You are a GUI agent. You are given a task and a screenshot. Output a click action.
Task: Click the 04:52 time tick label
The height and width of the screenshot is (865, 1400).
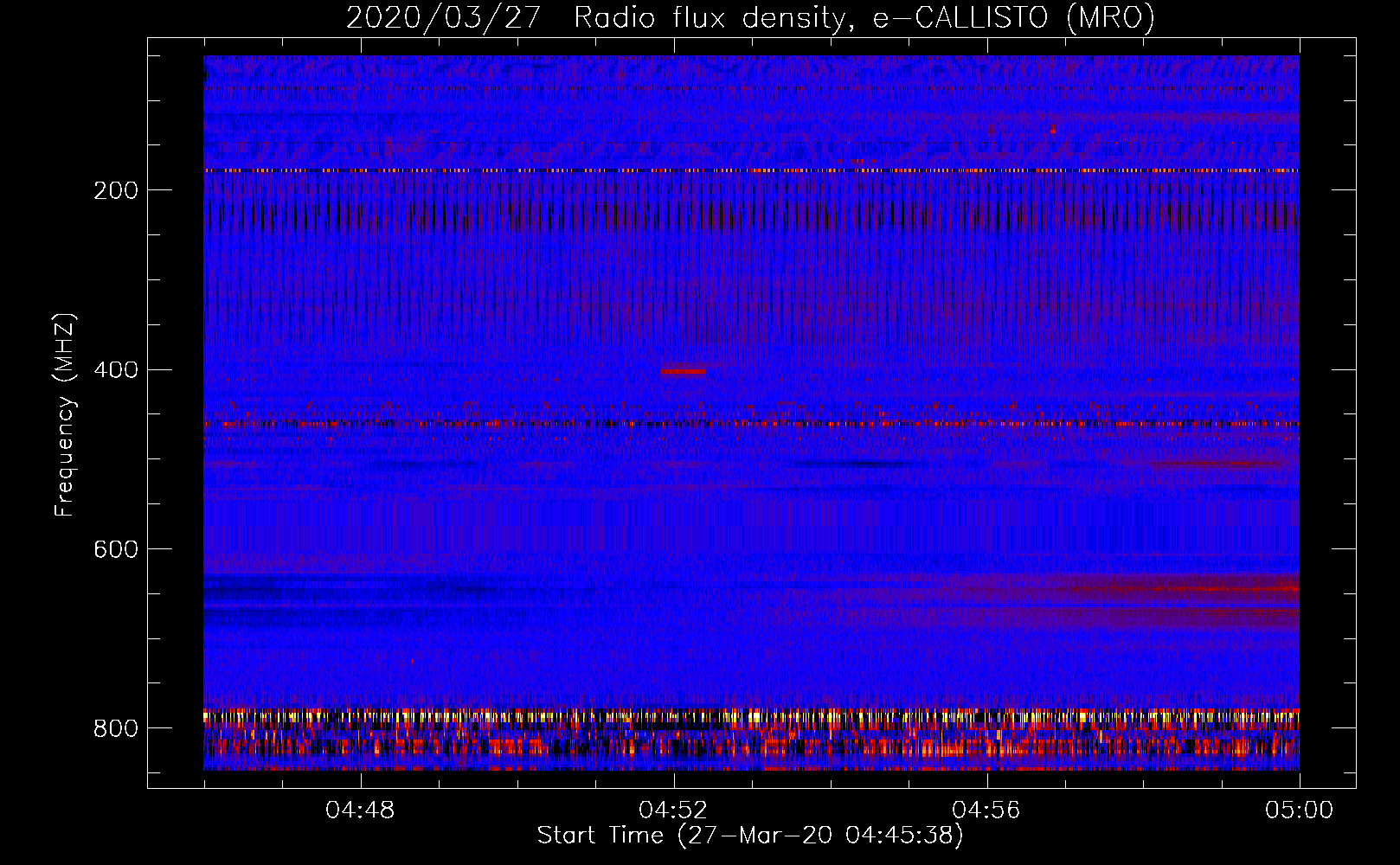673,811
